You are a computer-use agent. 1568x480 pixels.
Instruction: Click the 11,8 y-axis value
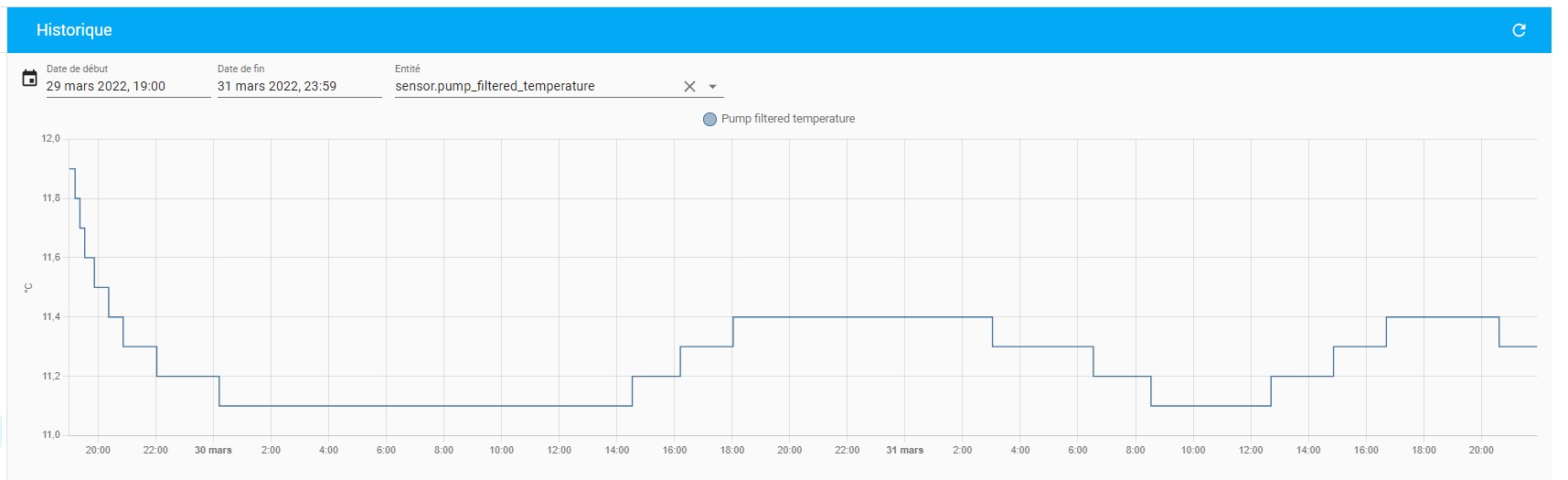(50, 198)
